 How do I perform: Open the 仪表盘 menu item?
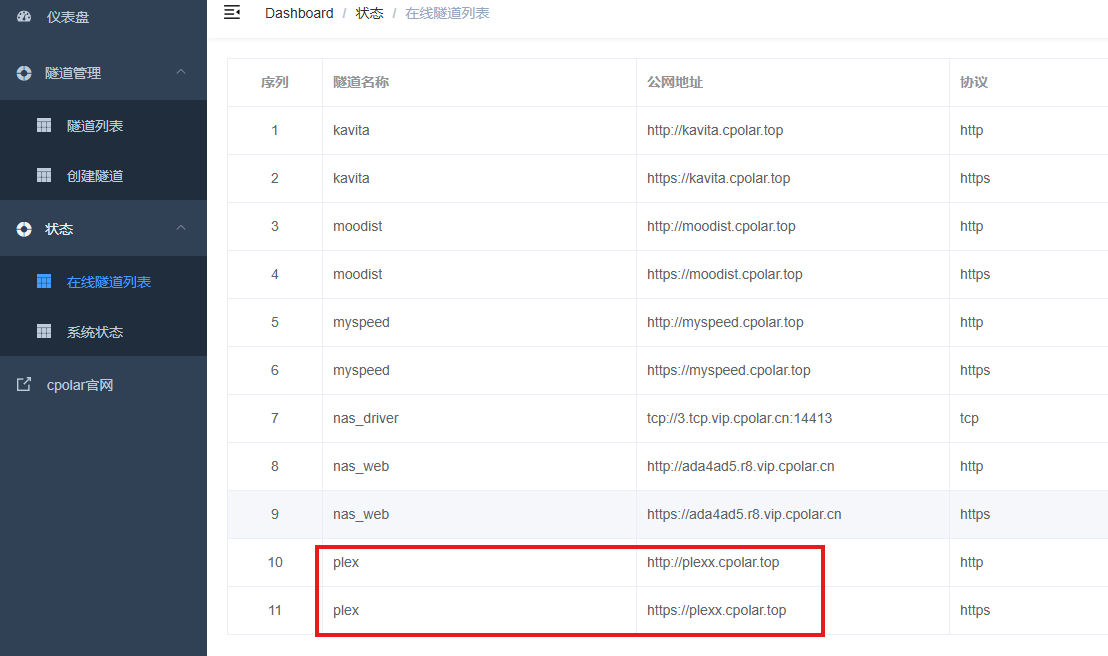coord(68,17)
